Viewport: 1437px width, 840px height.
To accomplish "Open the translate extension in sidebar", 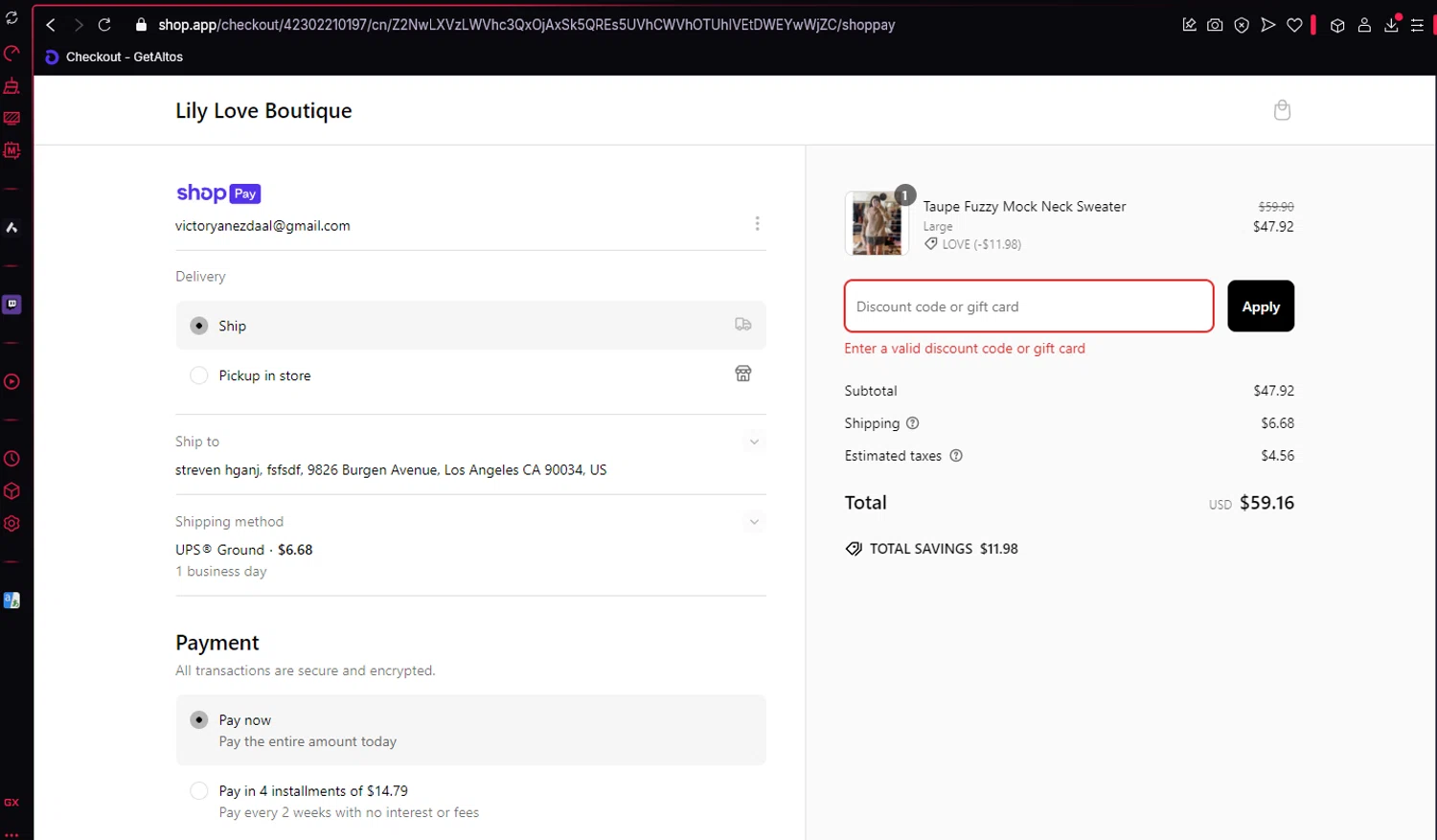I will point(11,601).
